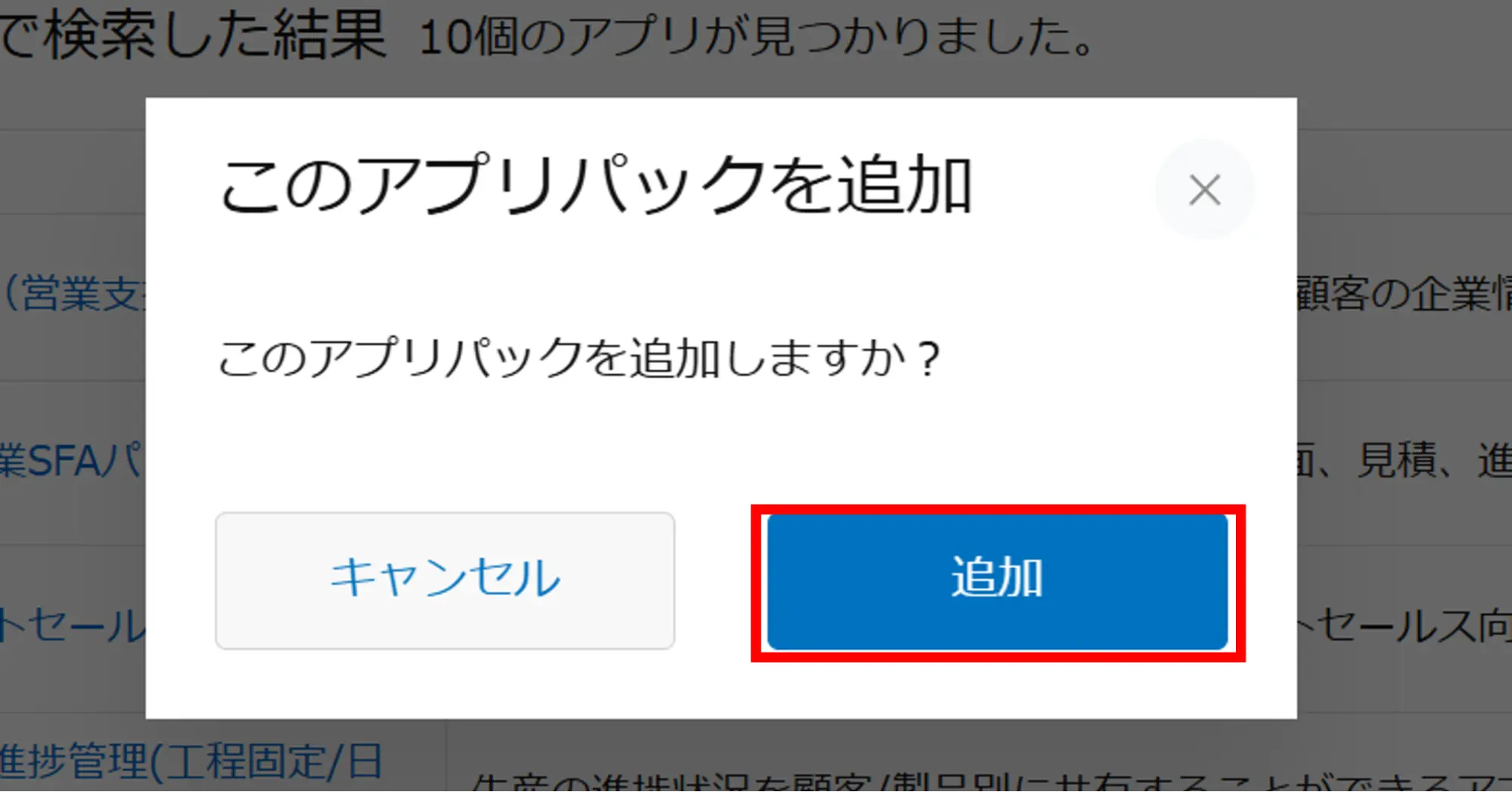This screenshot has height=792, width=1512.
Task: Click column divider beside 進捗管理 row
Action: pyautogui.click(x=446, y=755)
